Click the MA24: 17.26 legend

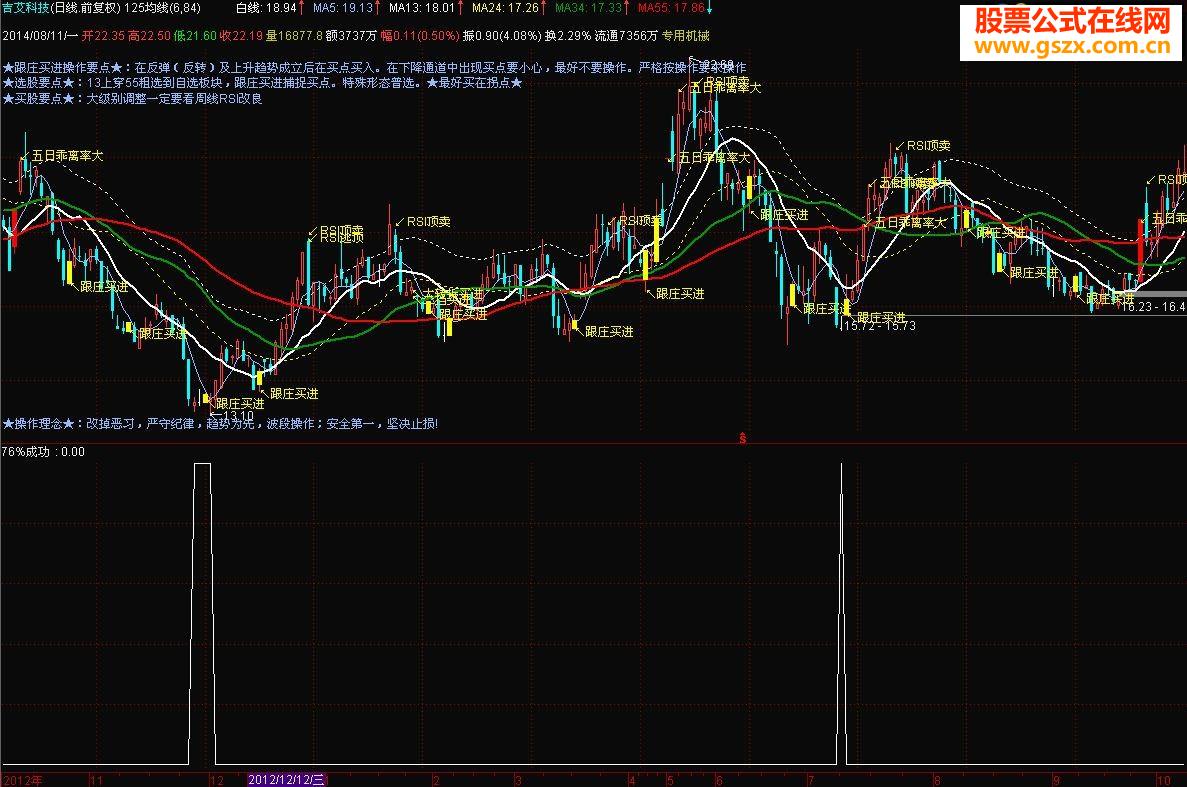(506, 8)
